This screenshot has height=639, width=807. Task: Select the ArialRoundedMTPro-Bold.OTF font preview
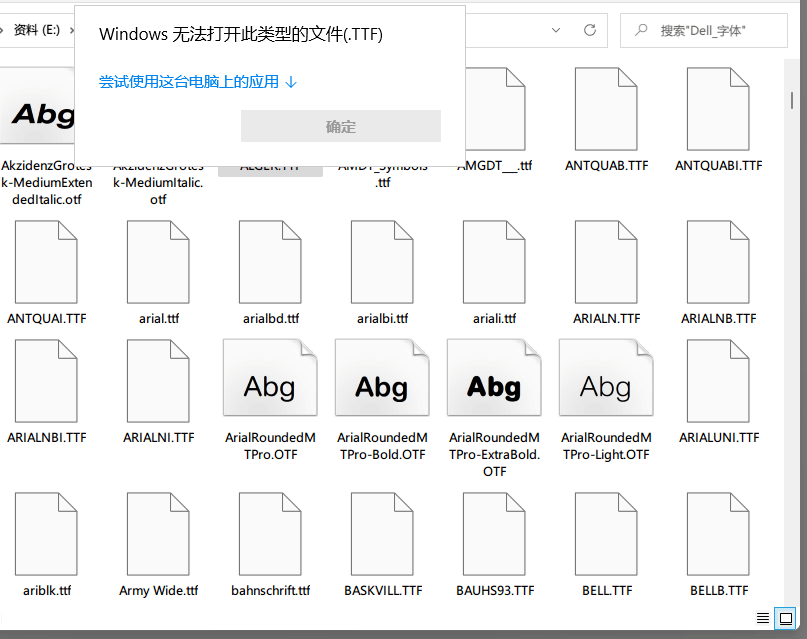pos(382,378)
